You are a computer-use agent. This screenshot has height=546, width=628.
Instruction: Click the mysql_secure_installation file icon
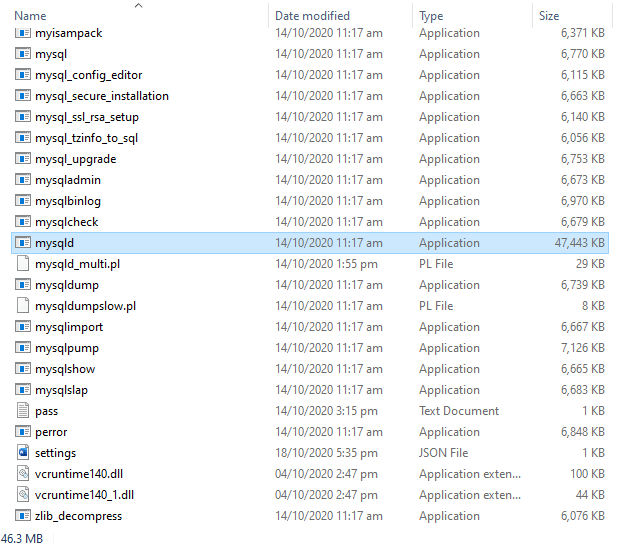23,95
